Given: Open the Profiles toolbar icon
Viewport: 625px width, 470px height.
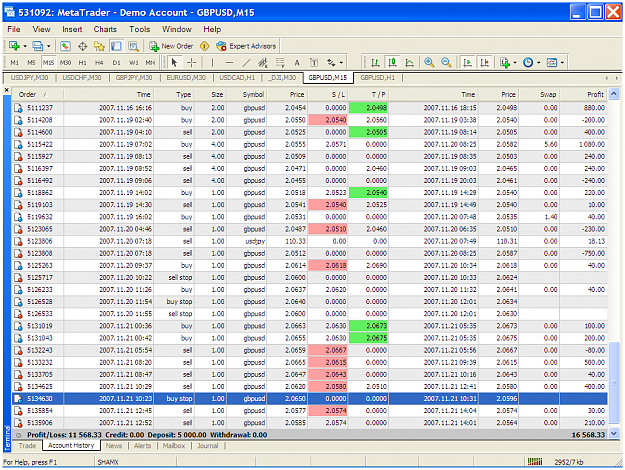Looking at the screenshot, I should 37,46.
